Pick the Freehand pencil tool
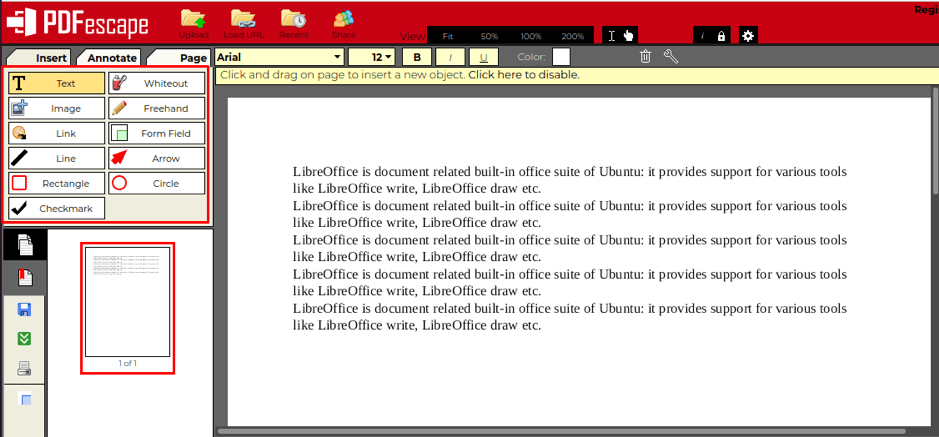 (156, 108)
